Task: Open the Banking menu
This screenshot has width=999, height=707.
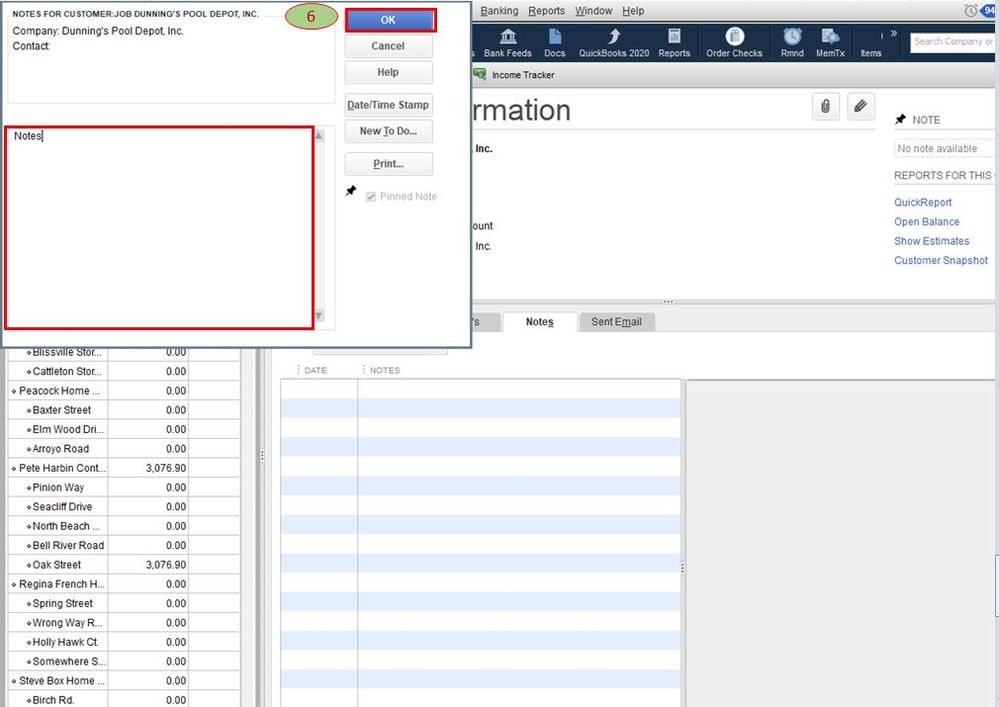Action: pyautogui.click(x=499, y=11)
